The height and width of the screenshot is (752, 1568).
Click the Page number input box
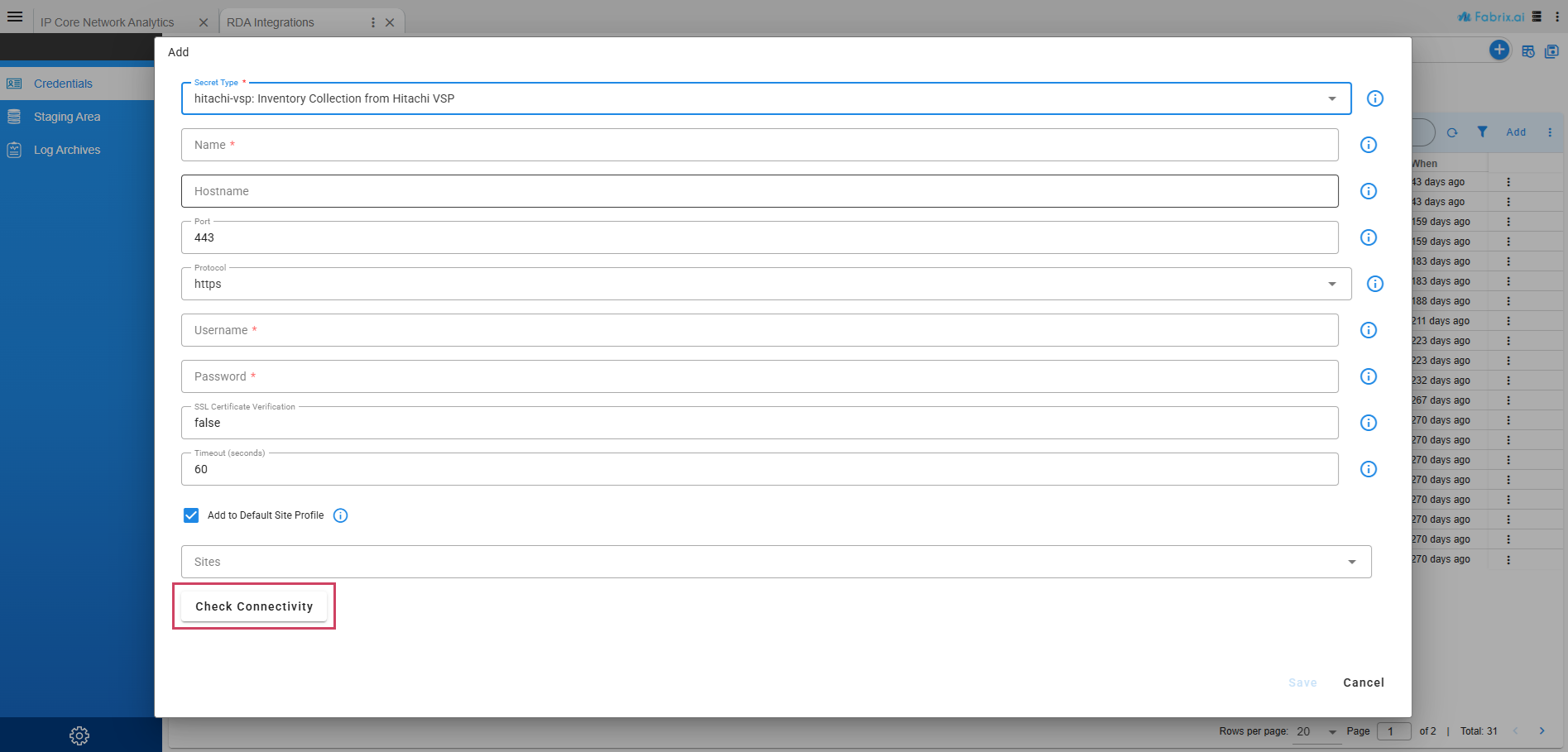(x=1393, y=731)
